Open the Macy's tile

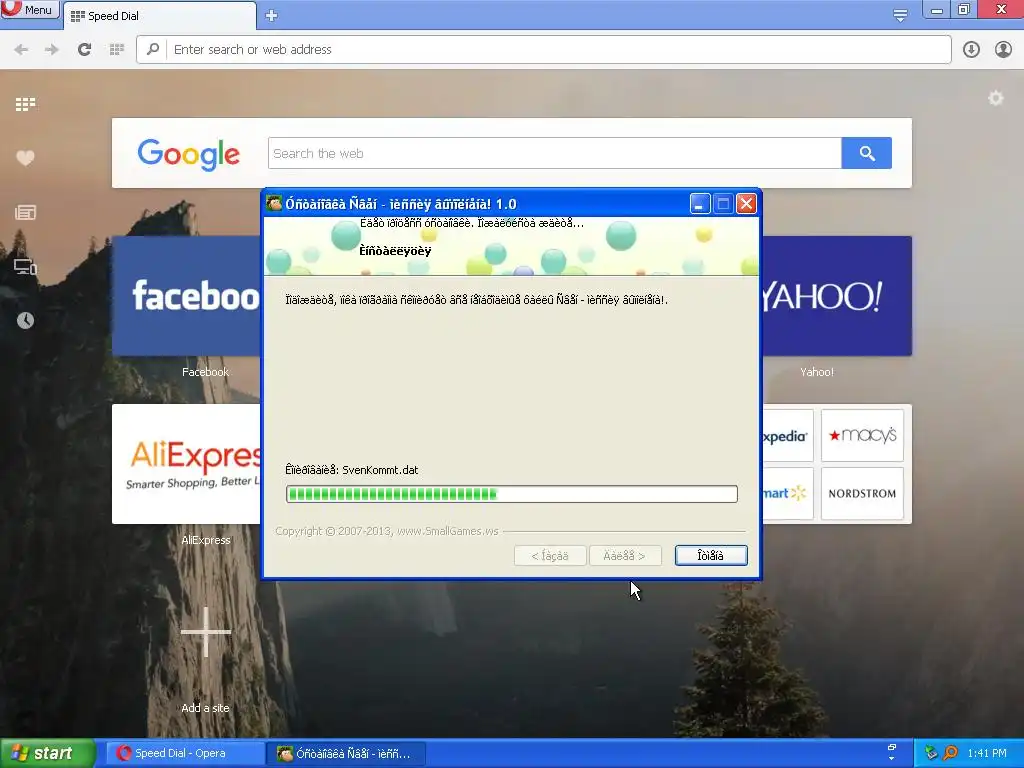click(x=862, y=436)
